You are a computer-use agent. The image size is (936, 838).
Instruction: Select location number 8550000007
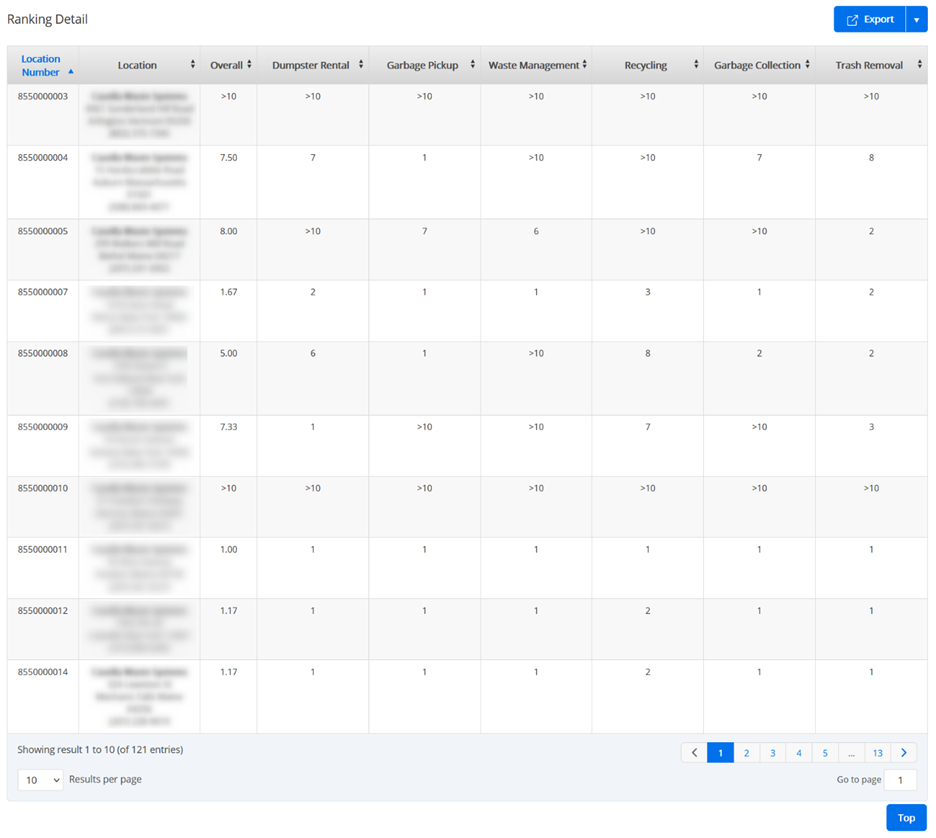coord(42,292)
